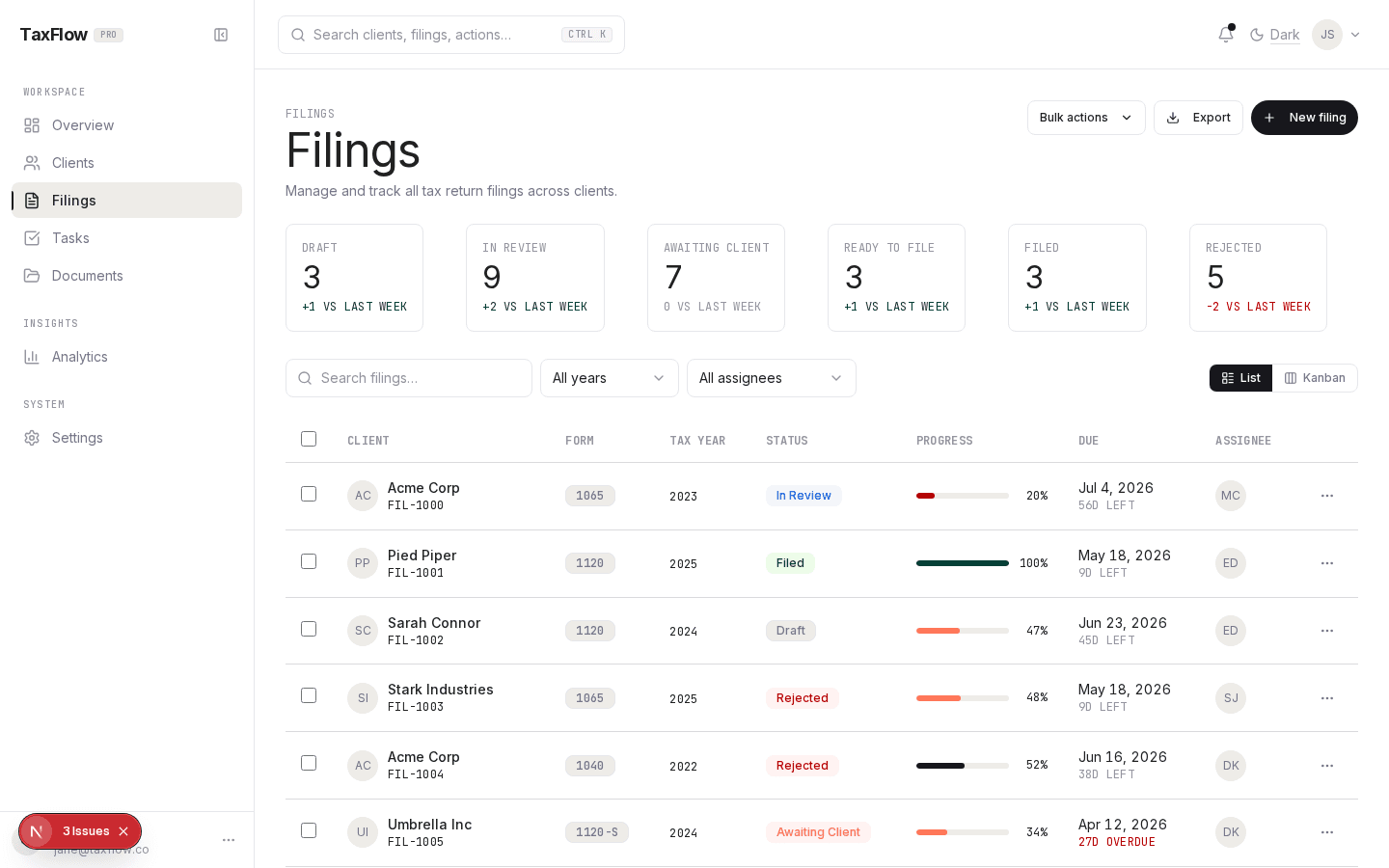Click DK assignee avatar on Umbrella Inc
Viewport: 1389px width, 868px height.
1231,832
